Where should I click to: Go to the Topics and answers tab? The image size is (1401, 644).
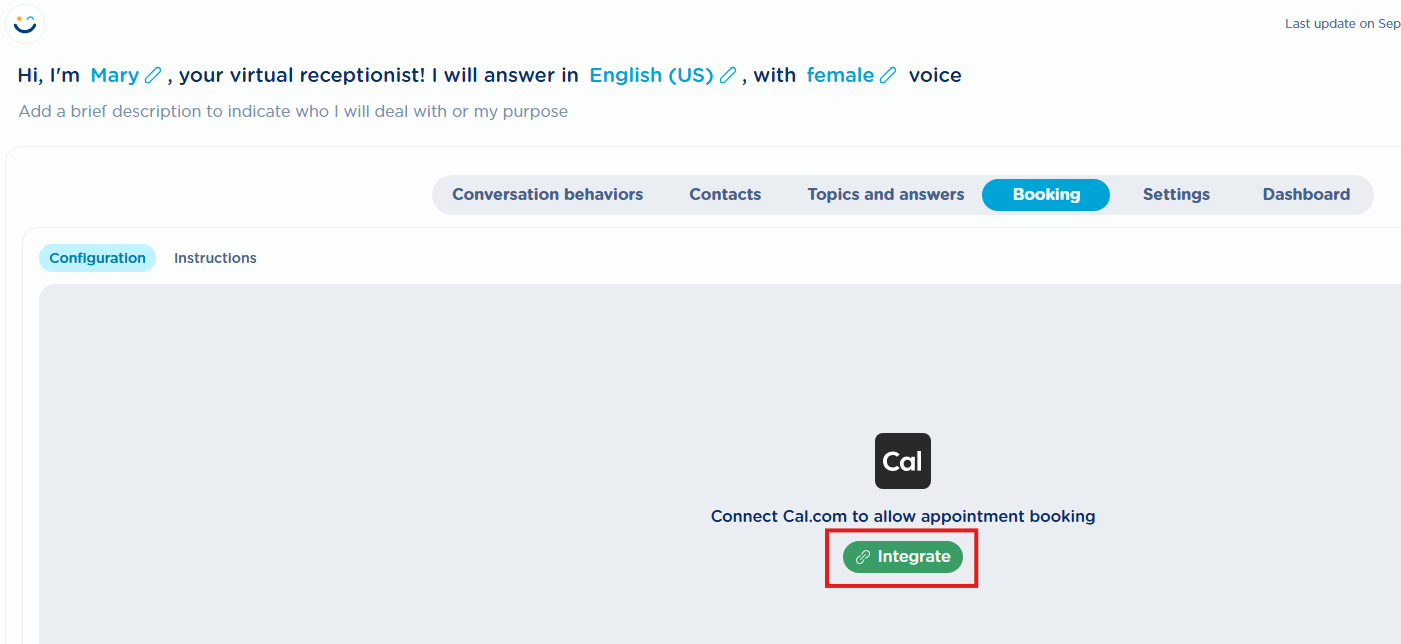coord(886,195)
